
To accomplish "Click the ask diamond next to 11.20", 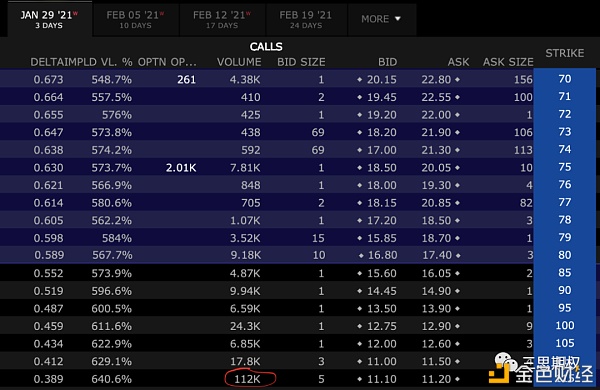I will (457, 379).
